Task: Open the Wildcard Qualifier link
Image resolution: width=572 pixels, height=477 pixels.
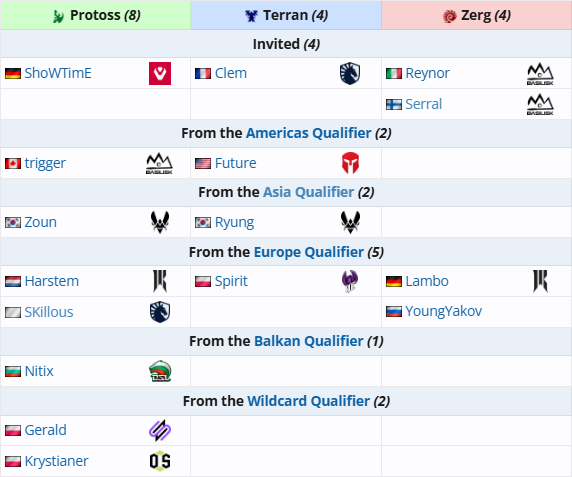Action: pos(309,401)
